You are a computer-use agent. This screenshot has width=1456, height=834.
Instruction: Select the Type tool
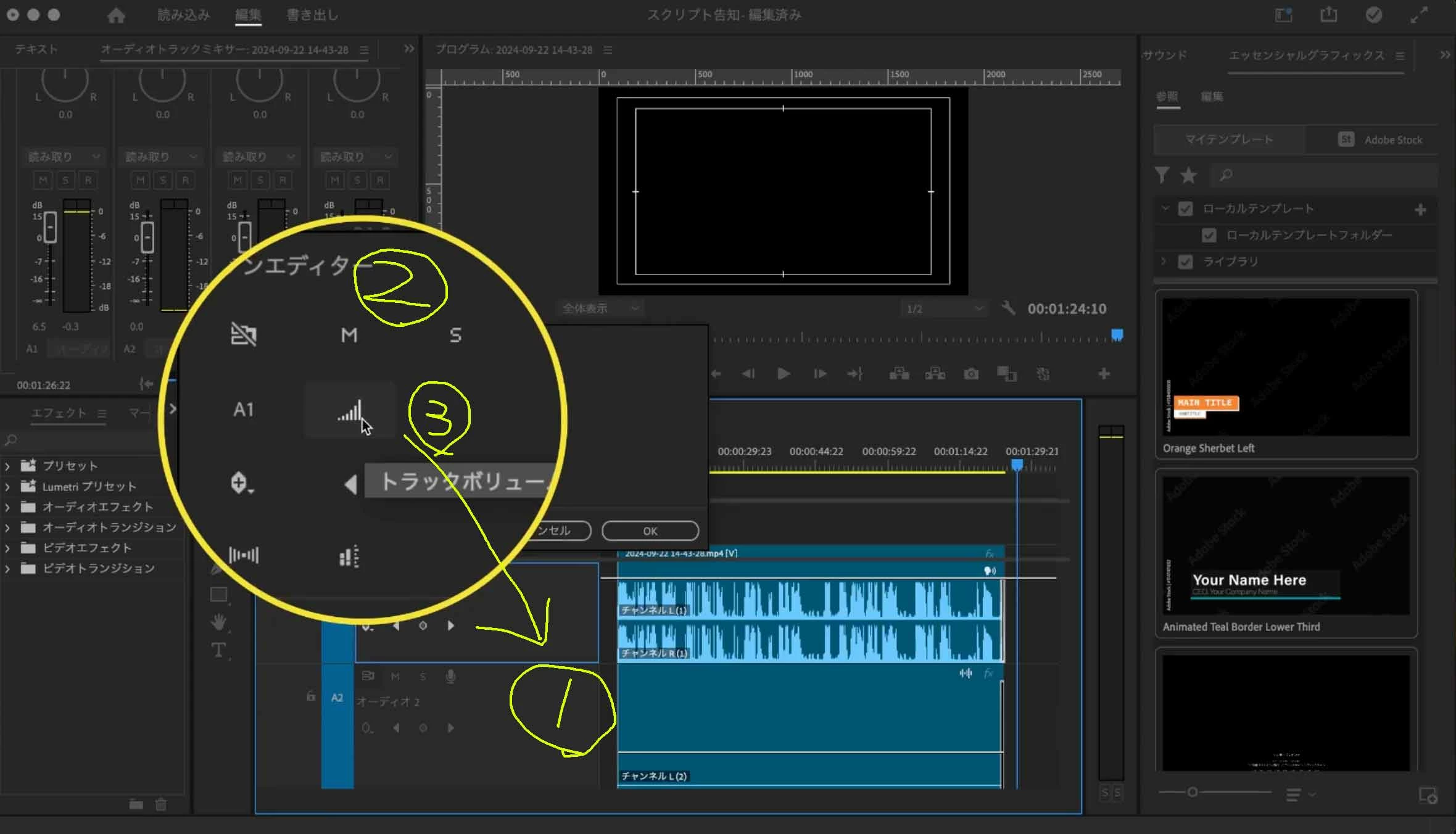tap(218, 650)
